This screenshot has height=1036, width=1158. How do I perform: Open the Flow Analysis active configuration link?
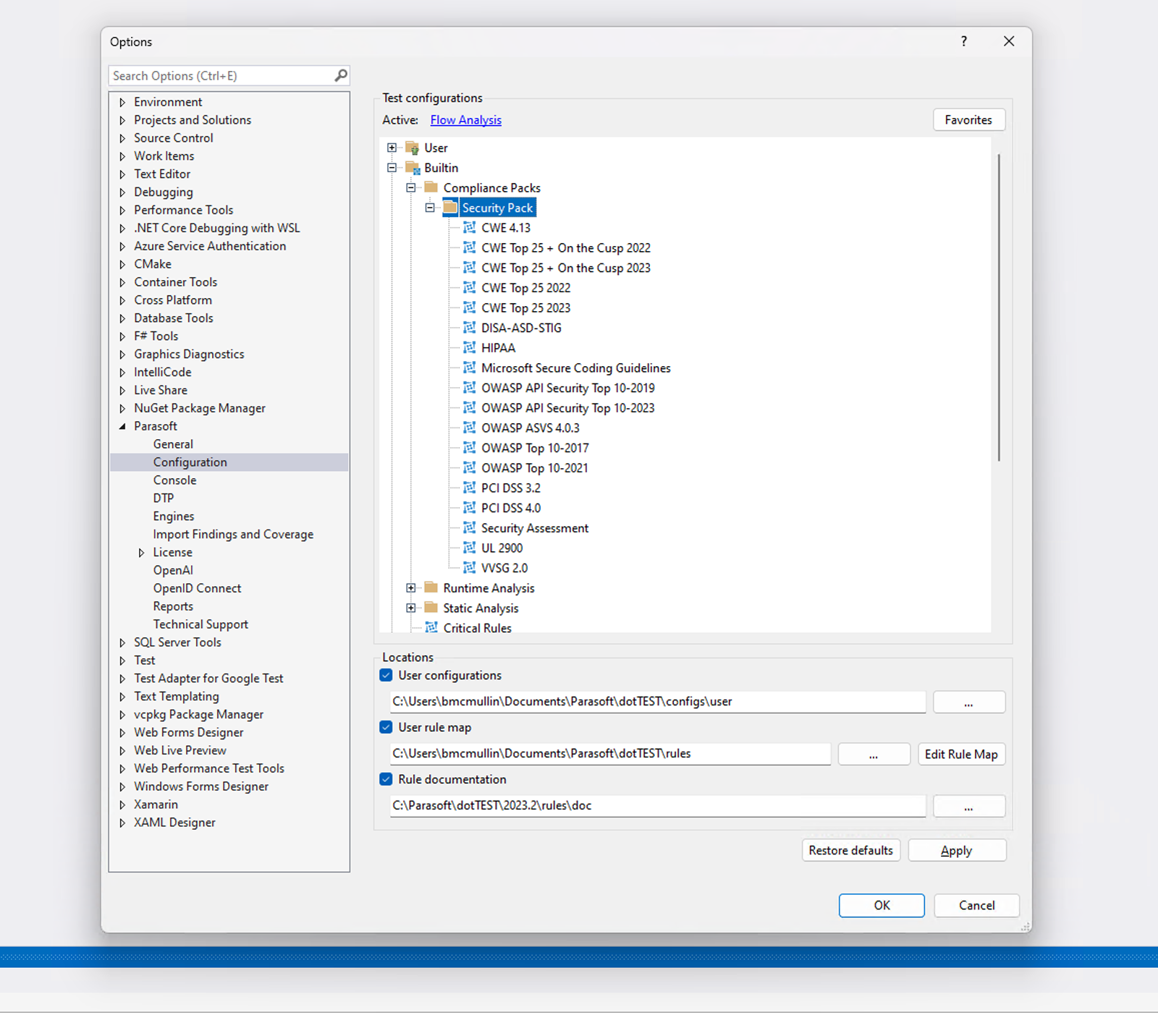465,120
